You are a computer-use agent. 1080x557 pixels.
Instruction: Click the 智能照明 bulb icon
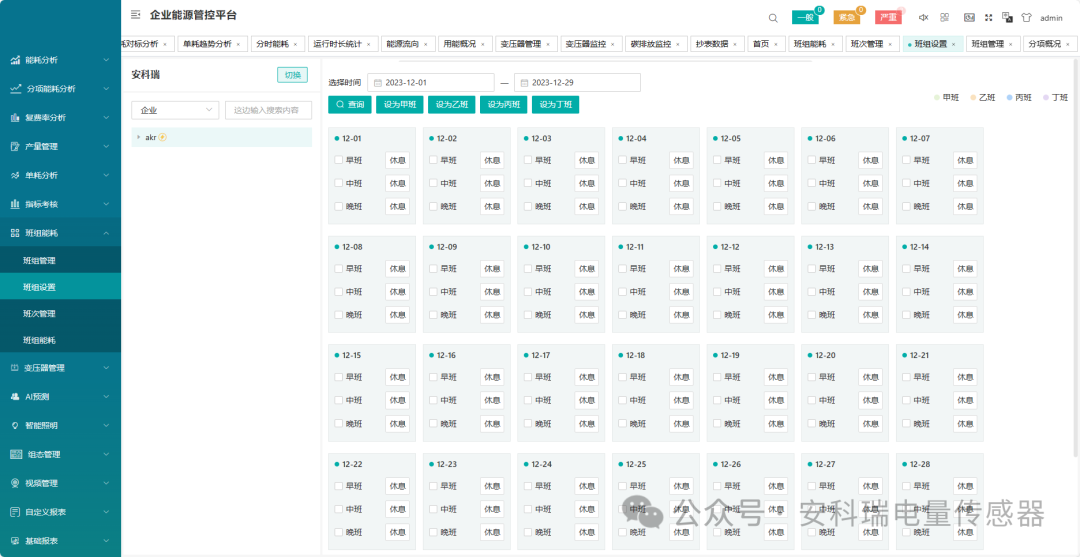[15, 425]
